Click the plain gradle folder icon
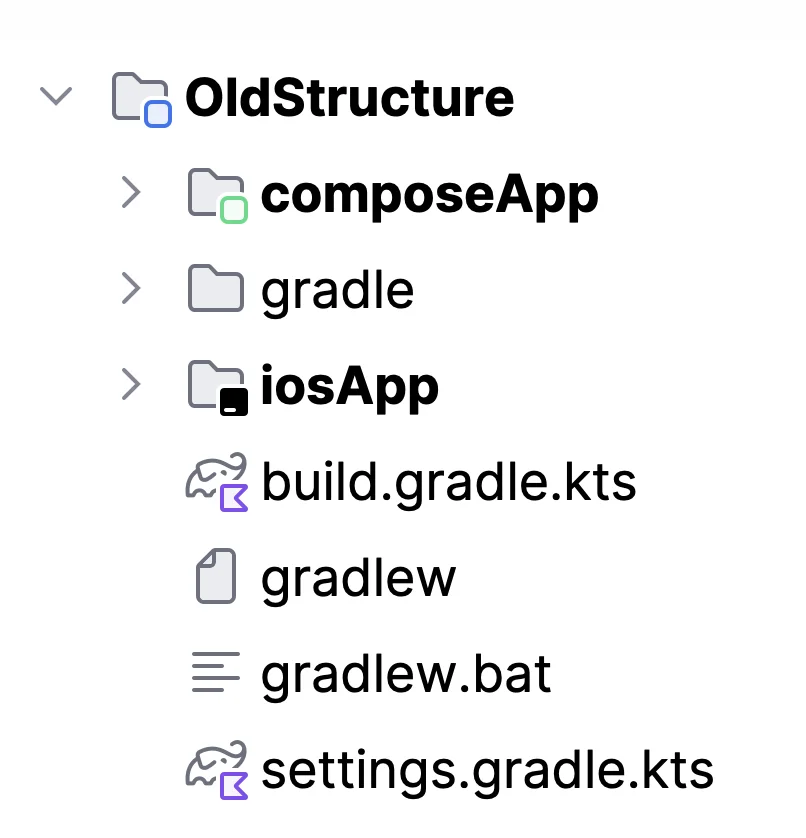The image size is (806, 838). click(x=216, y=288)
